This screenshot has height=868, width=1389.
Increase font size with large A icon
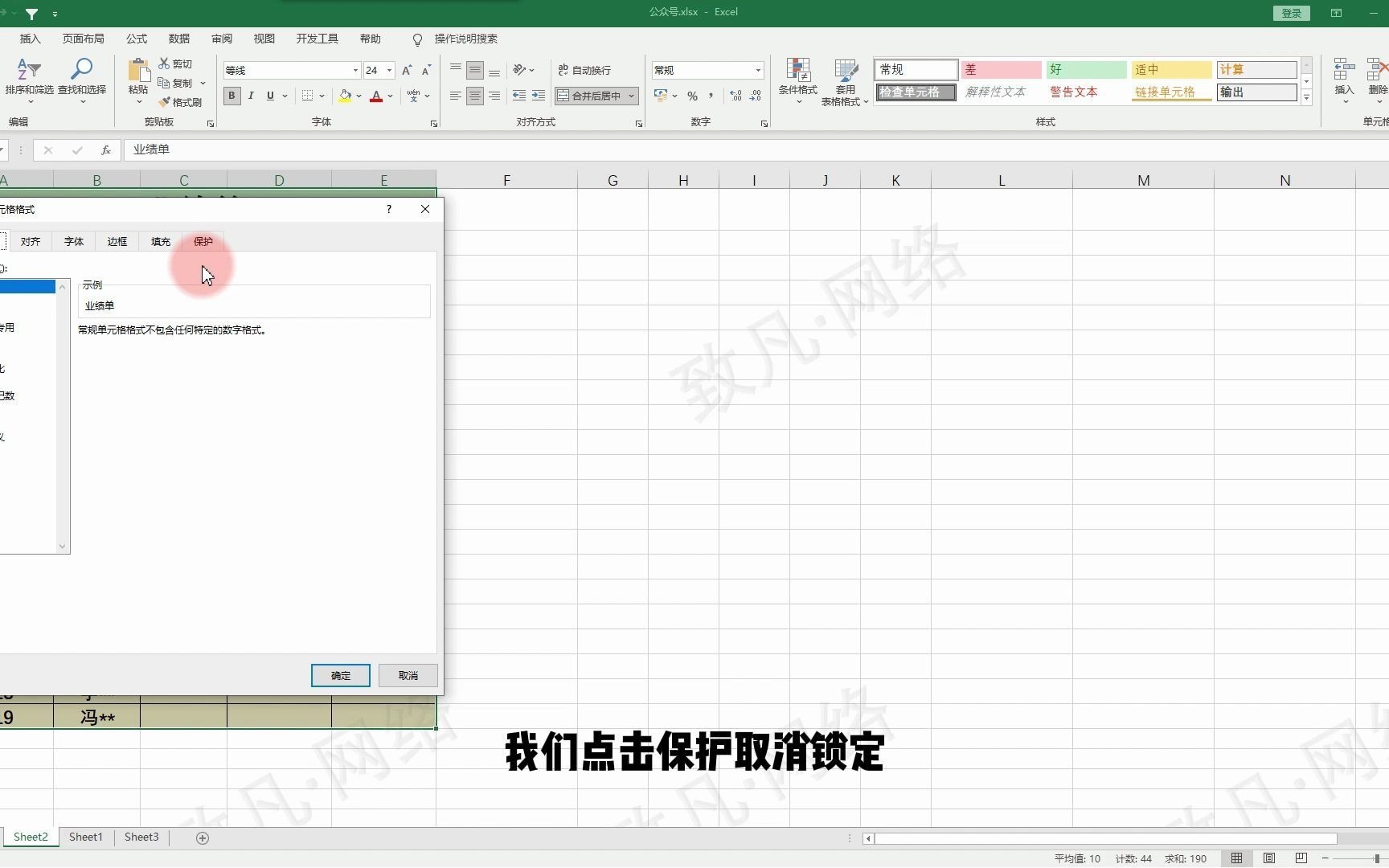(x=407, y=70)
